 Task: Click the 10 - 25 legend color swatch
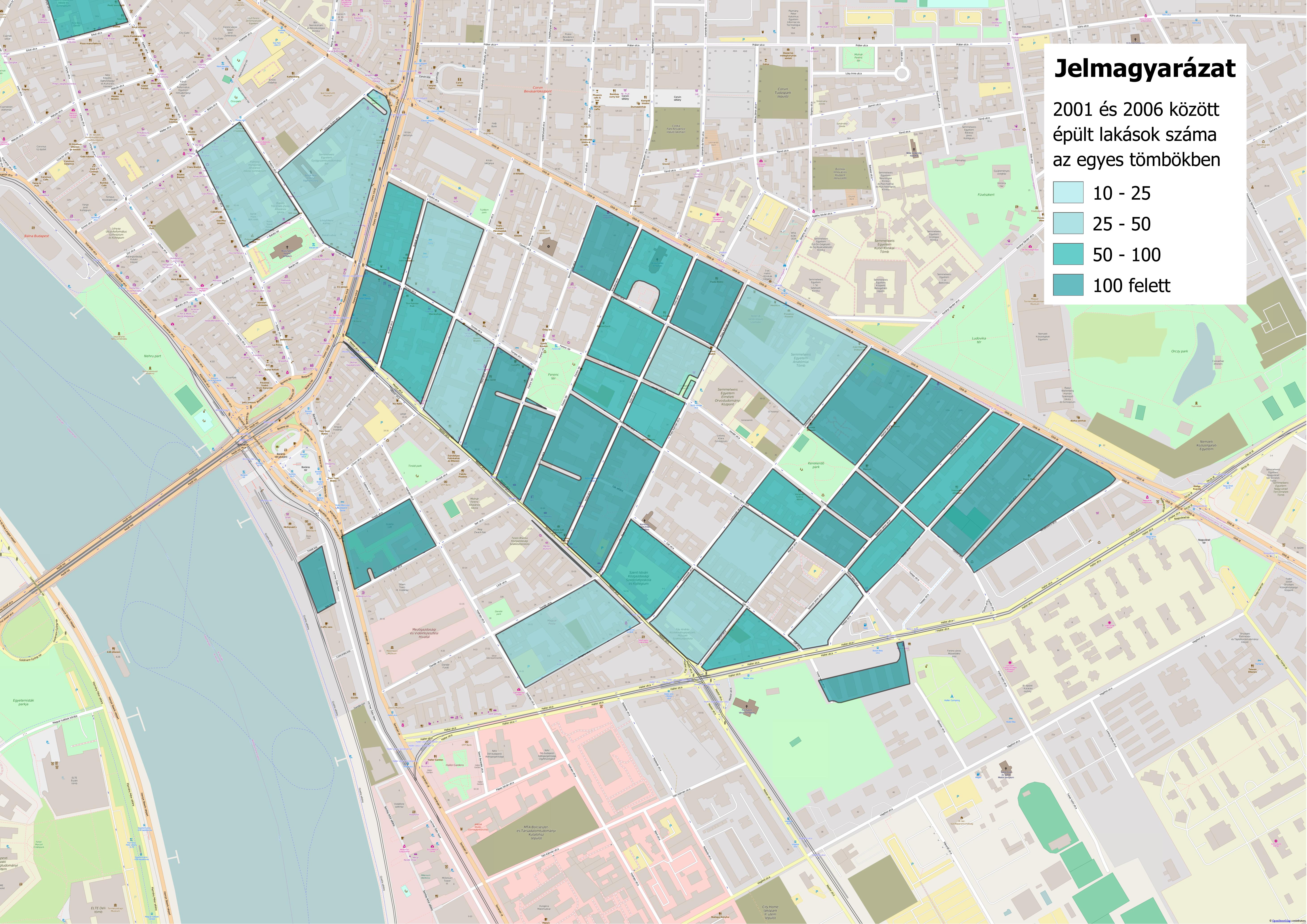pos(1068,192)
